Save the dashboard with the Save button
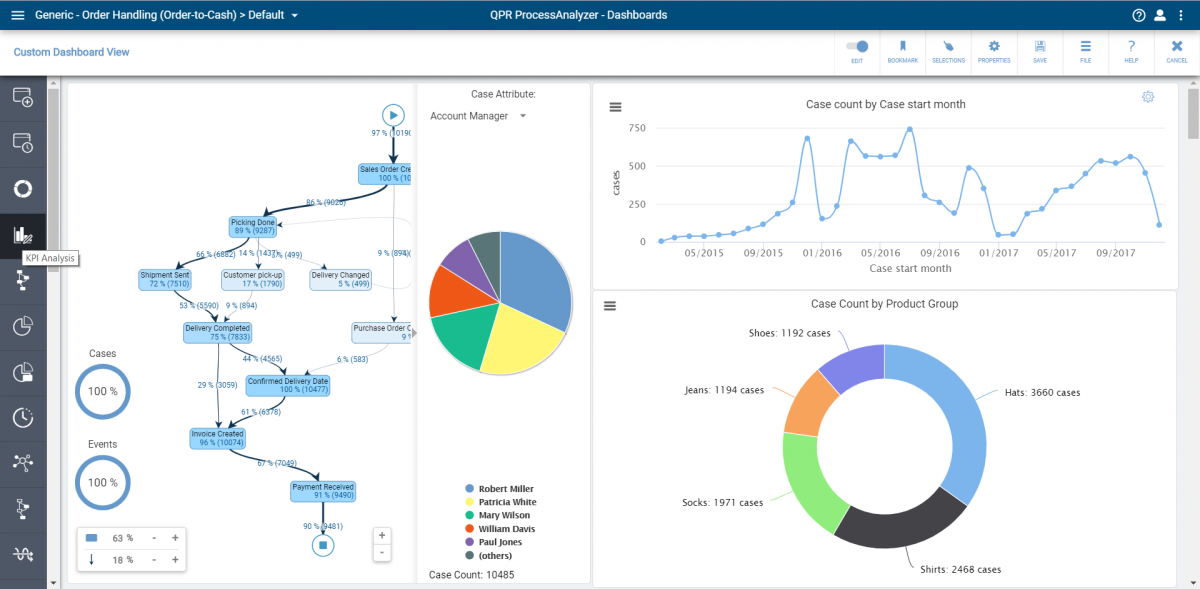The height and width of the screenshot is (589, 1200). click(1040, 52)
